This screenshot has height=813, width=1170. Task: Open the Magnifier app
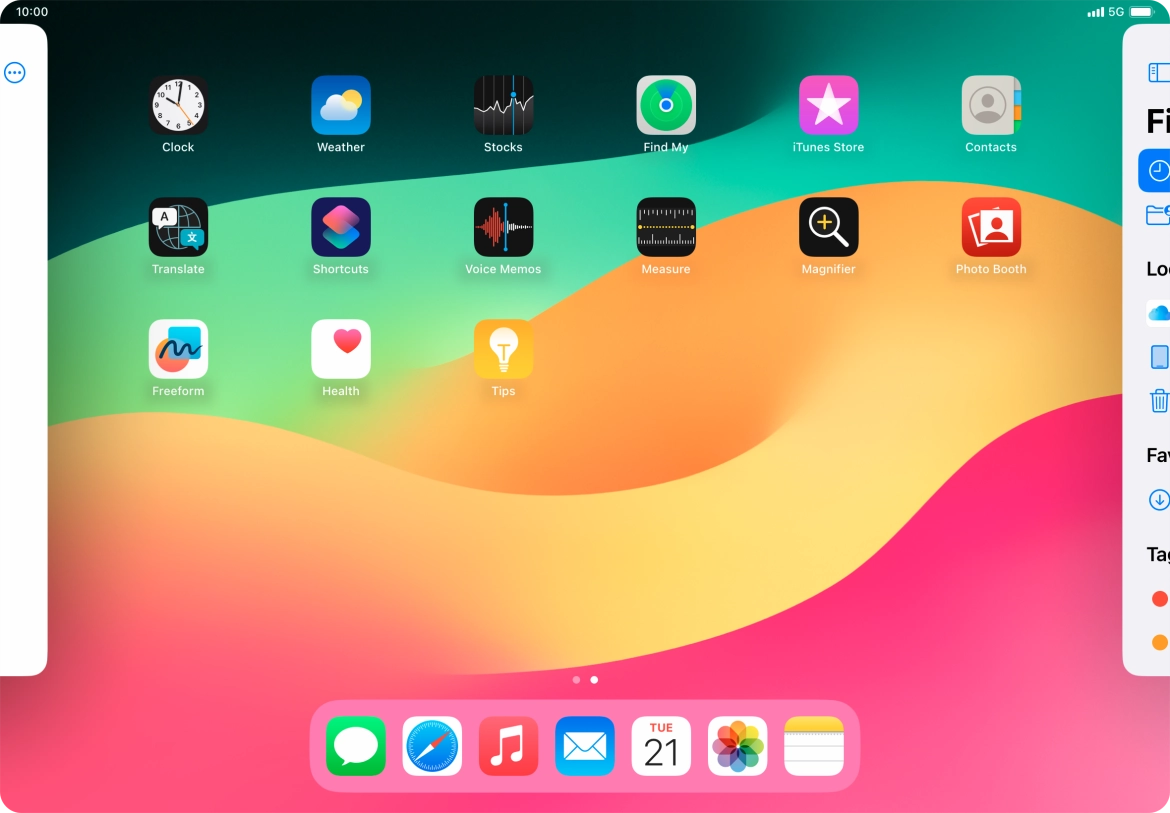pos(828,227)
